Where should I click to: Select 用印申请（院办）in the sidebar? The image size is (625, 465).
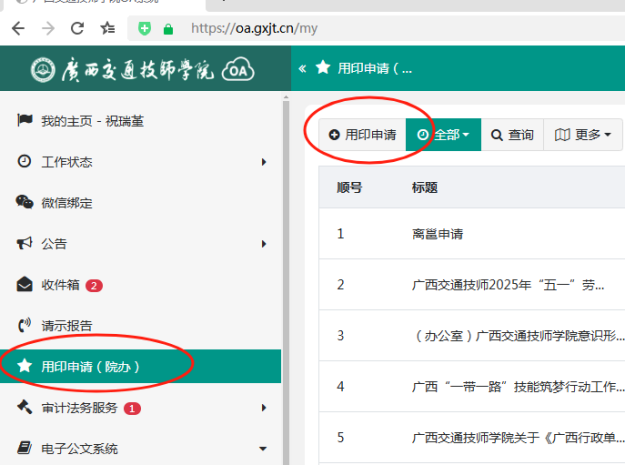90,367
